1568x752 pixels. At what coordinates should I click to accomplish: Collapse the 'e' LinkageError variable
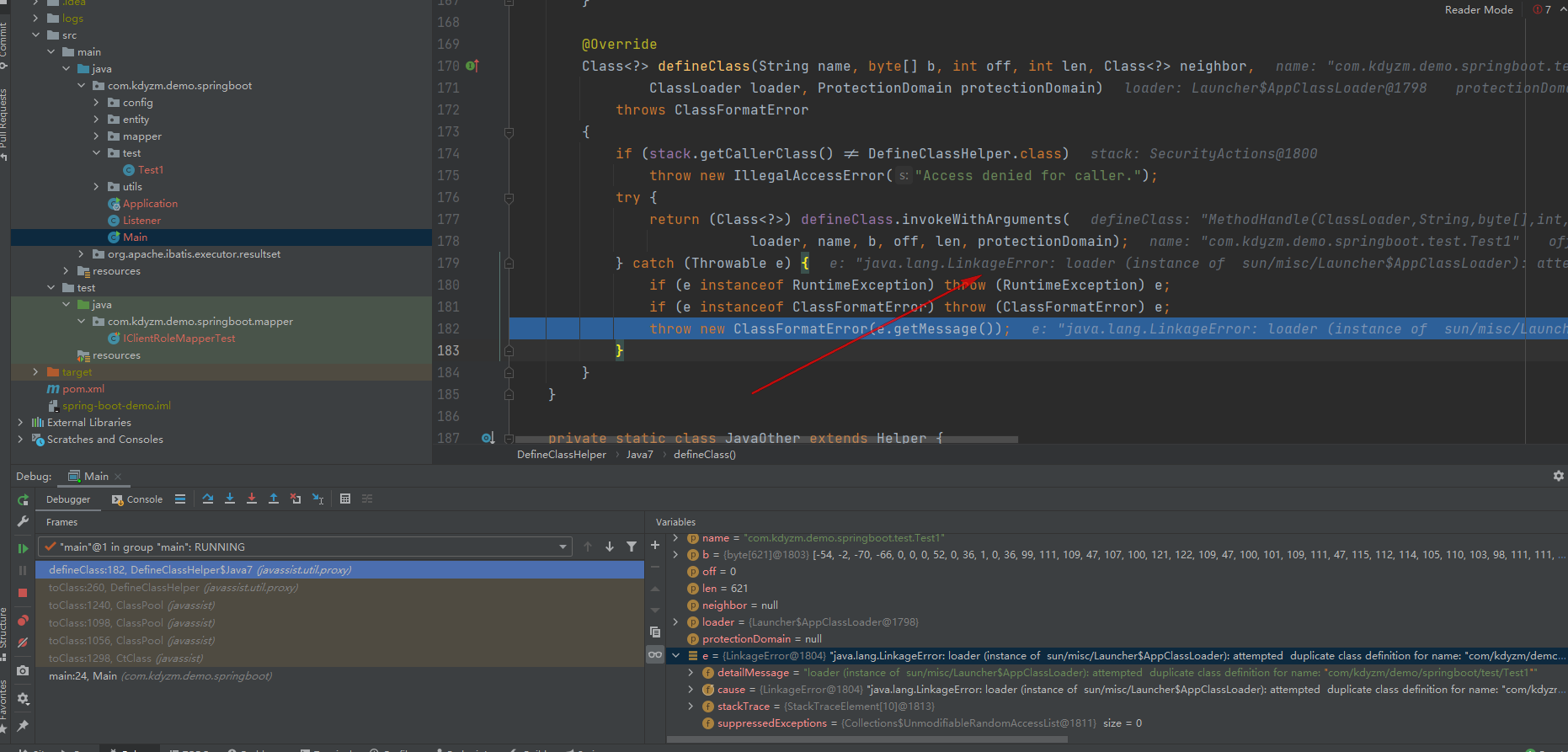coord(675,656)
